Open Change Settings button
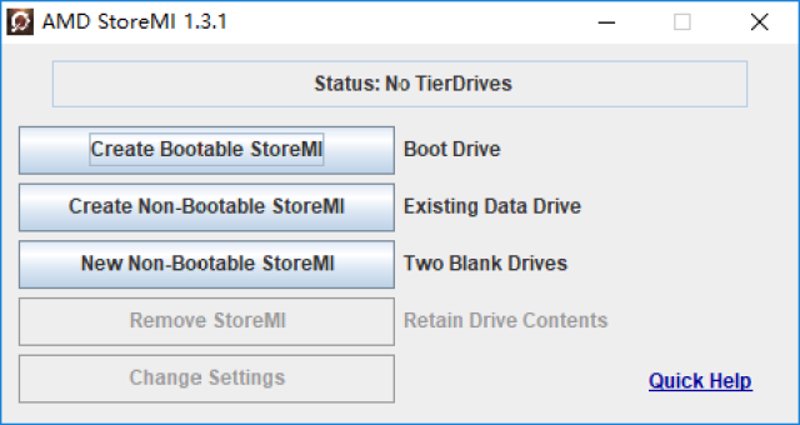 (207, 379)
